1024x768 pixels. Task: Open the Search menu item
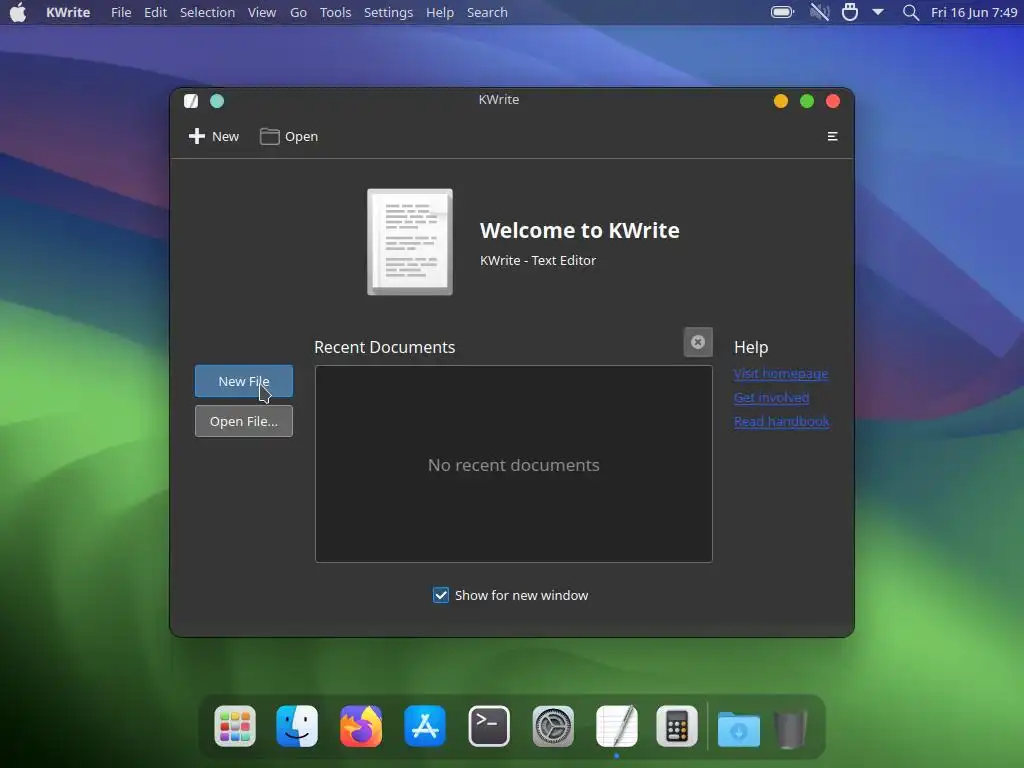click(487, 12)
